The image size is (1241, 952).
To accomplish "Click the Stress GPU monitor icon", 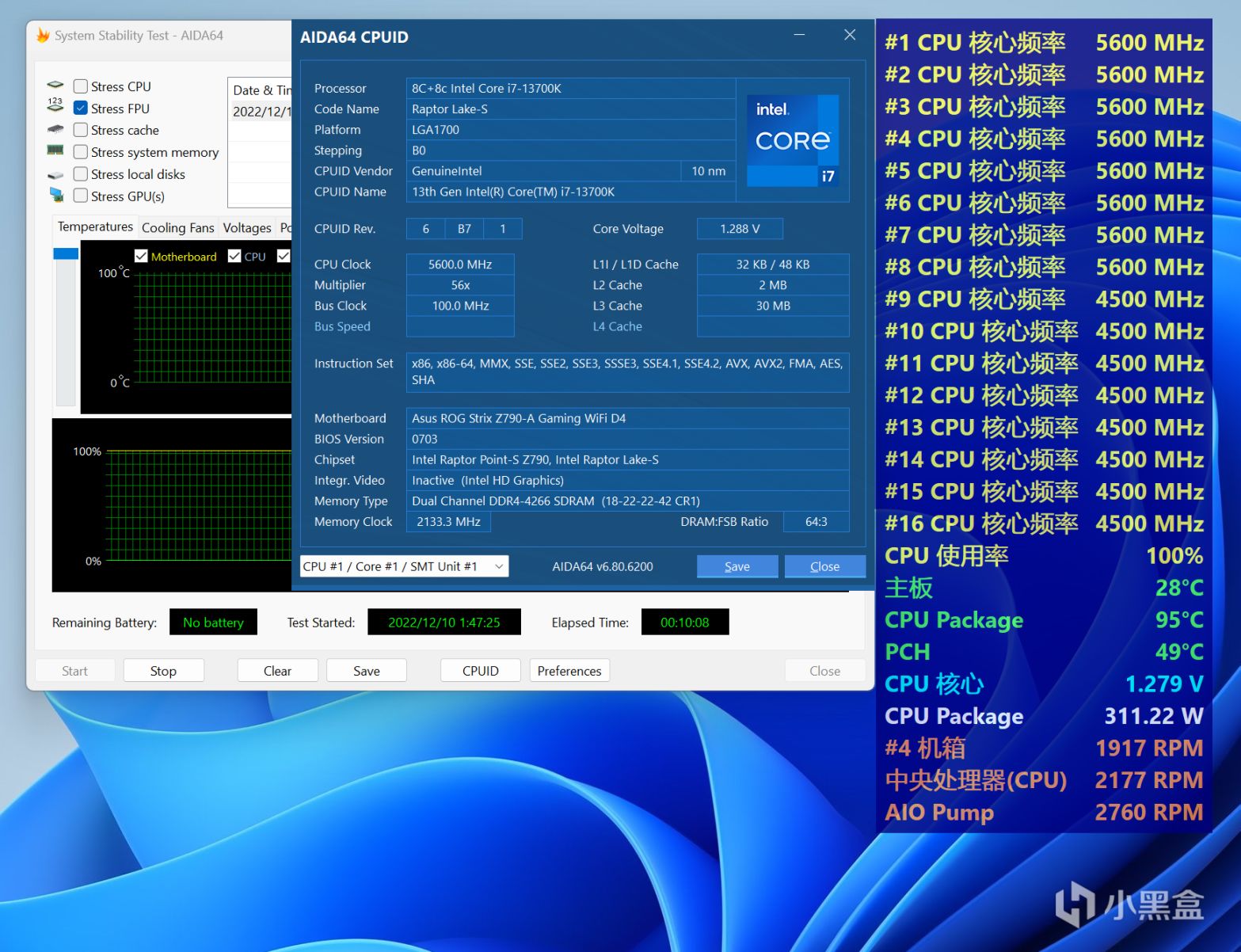I will click(x=55, y=195).
